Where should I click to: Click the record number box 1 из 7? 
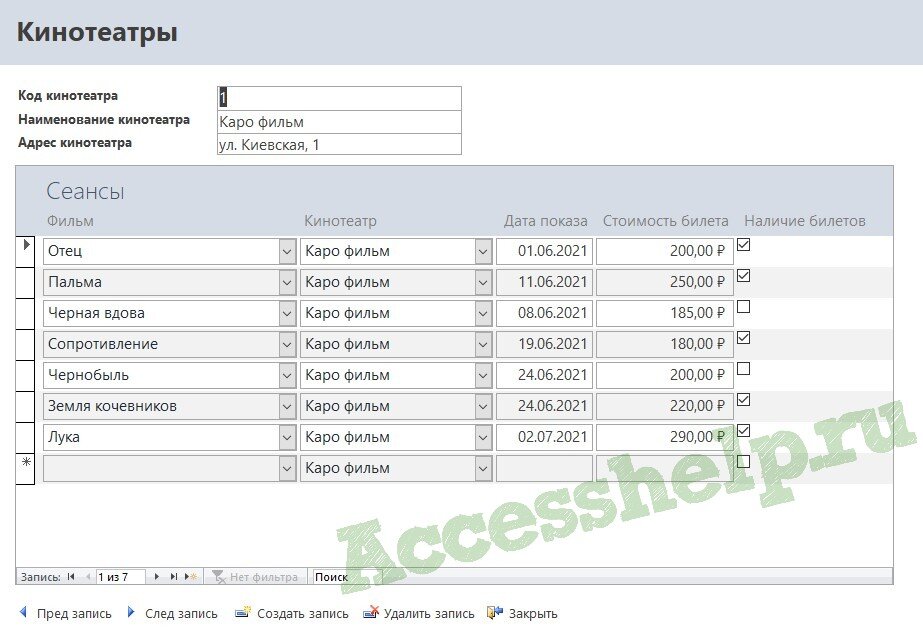(x=120, y=577)
